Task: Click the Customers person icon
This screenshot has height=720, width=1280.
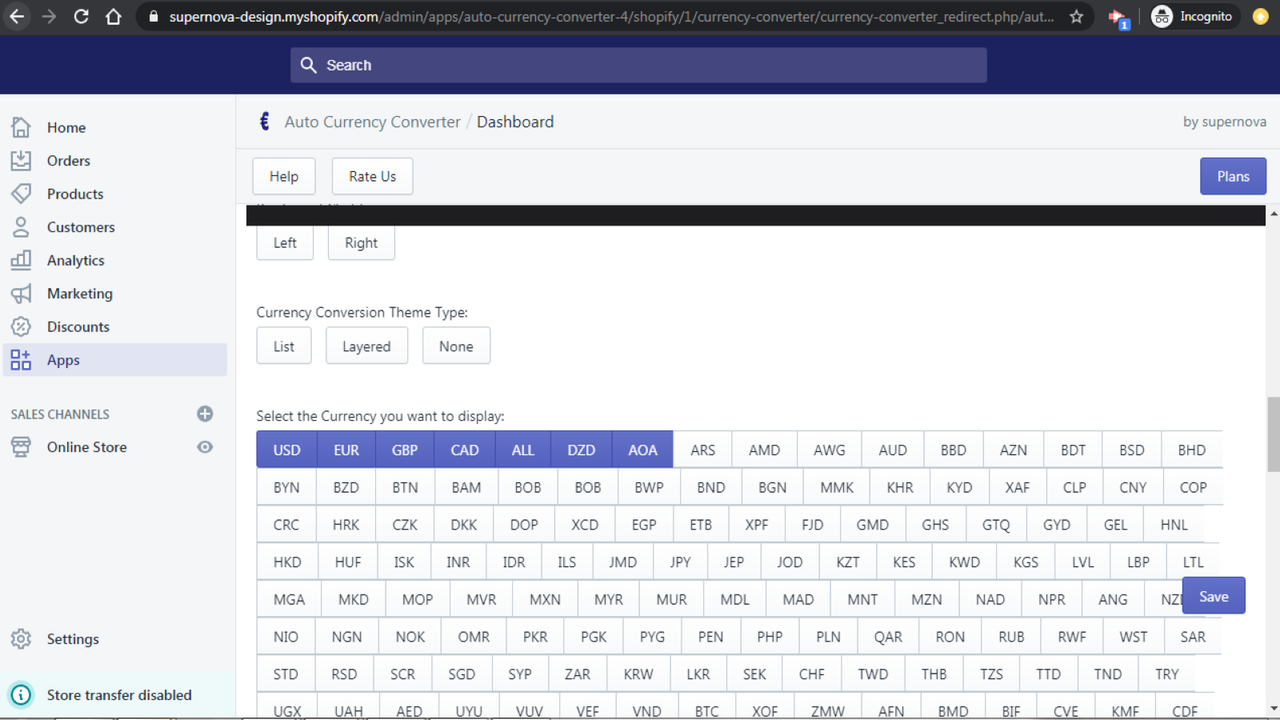Action: coord(21,227)
